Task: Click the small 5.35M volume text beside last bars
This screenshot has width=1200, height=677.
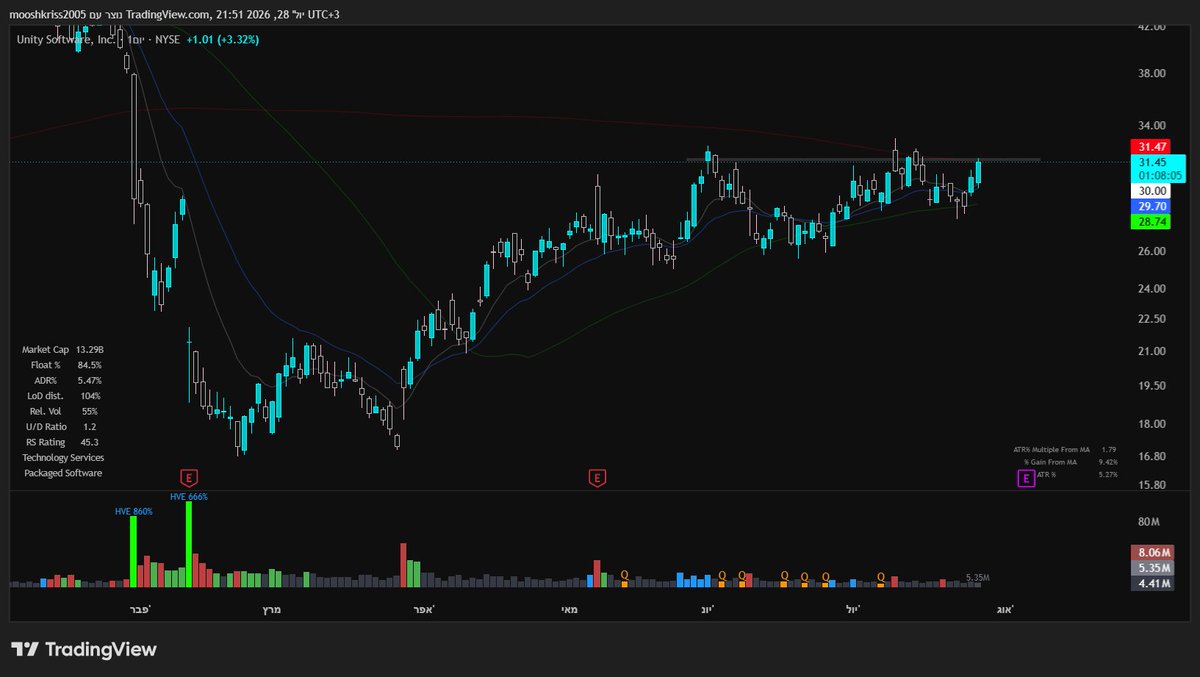Action: coord(978,578)
